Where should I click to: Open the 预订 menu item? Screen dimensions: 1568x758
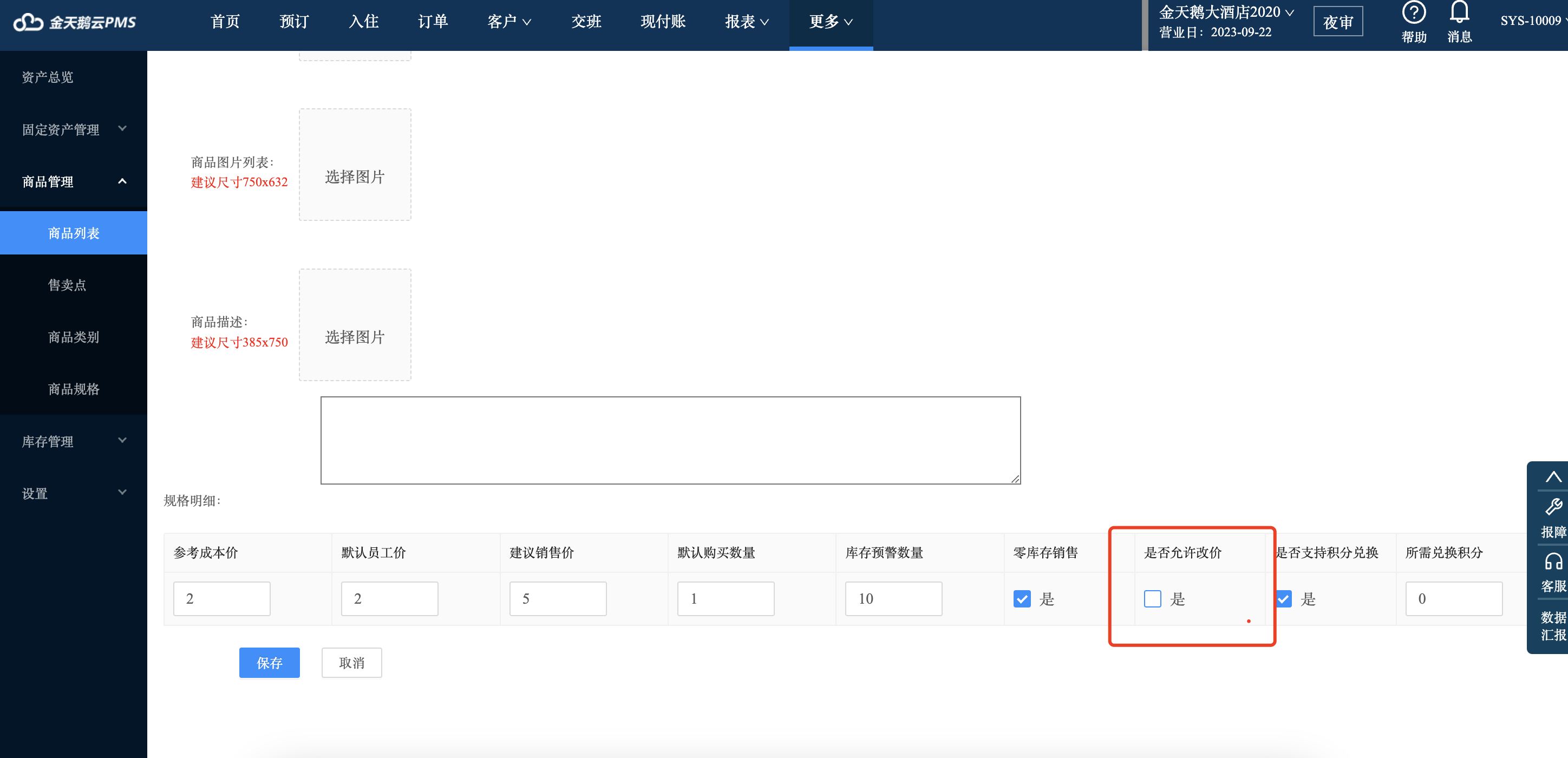pos(294,22)
